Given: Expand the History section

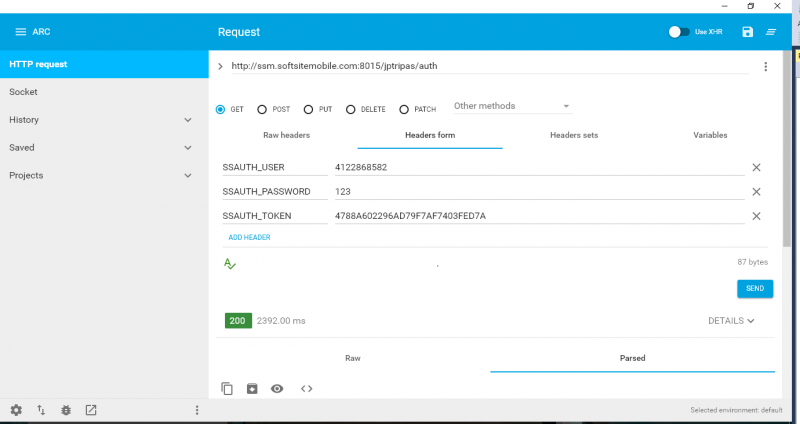Looking at the screenshot, I should click(x=188, y=120).
